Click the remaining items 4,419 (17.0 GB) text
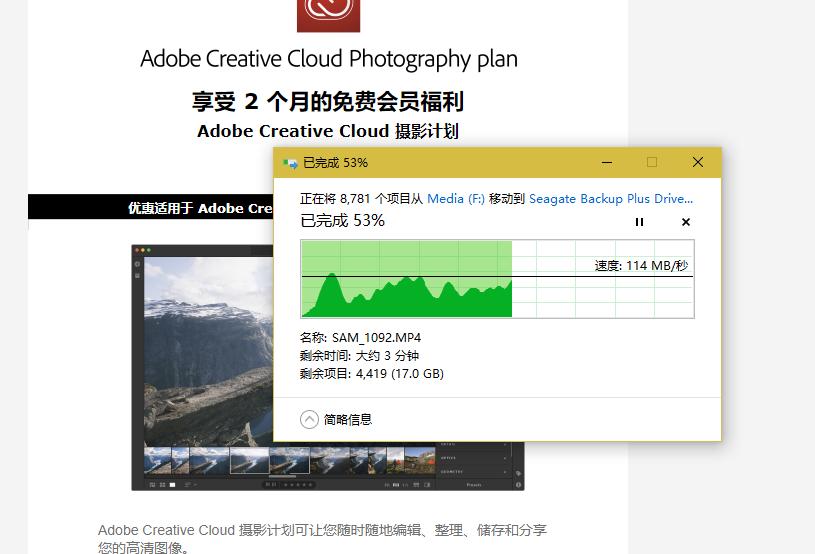Viewport: 815px width, 554px height. pyautogui.click(x=400, y=374)
